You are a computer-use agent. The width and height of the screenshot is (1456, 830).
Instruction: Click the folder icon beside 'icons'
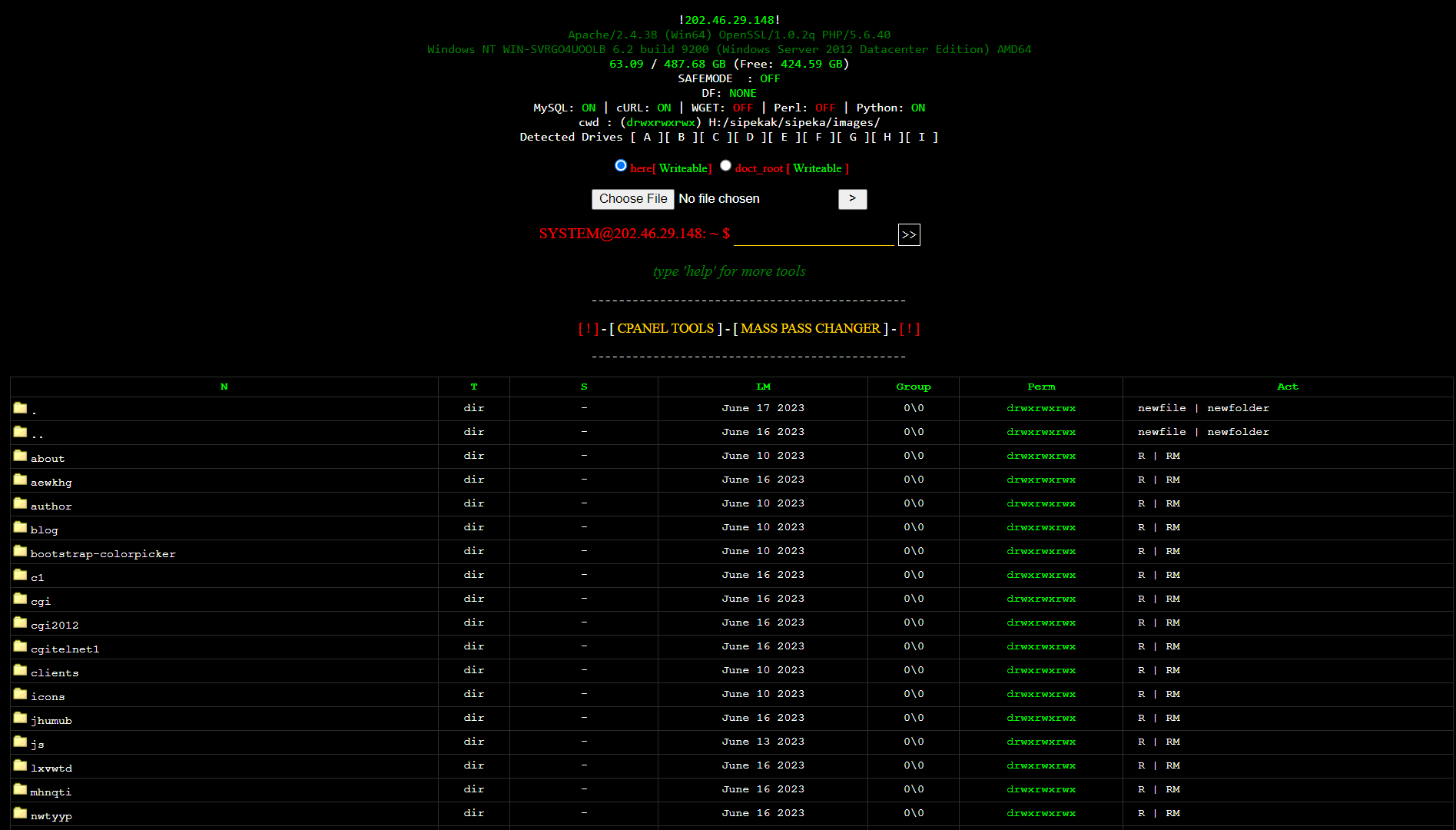20,693
